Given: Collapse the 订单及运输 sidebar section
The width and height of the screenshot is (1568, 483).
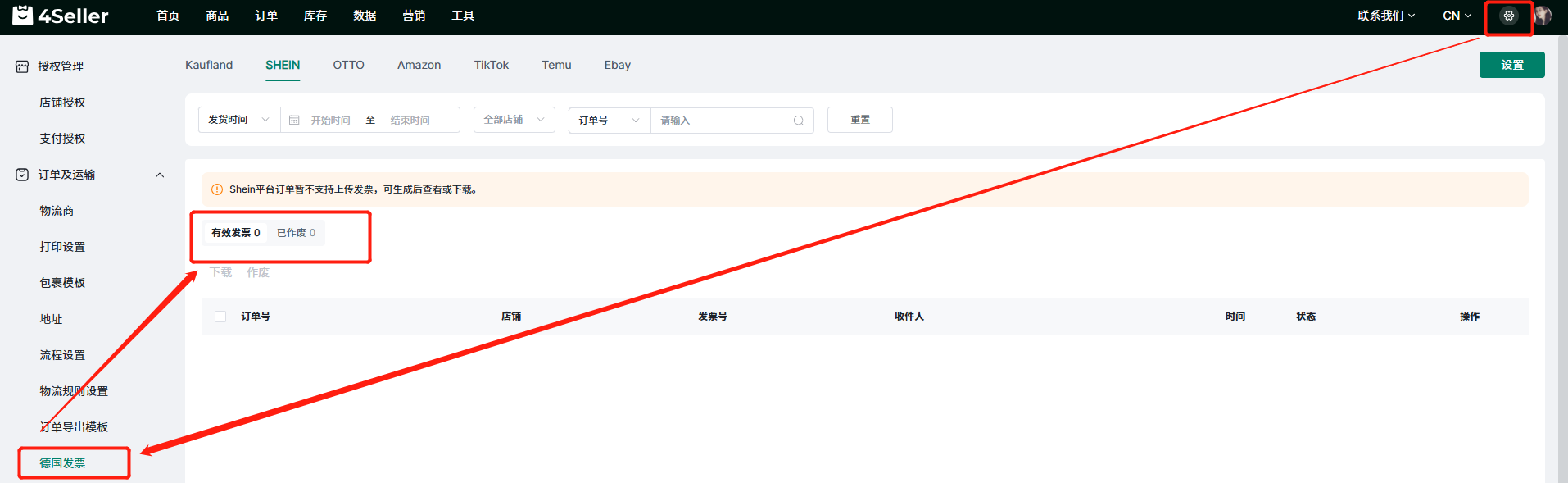Looking at the screenshot, I should click(160, 175).
